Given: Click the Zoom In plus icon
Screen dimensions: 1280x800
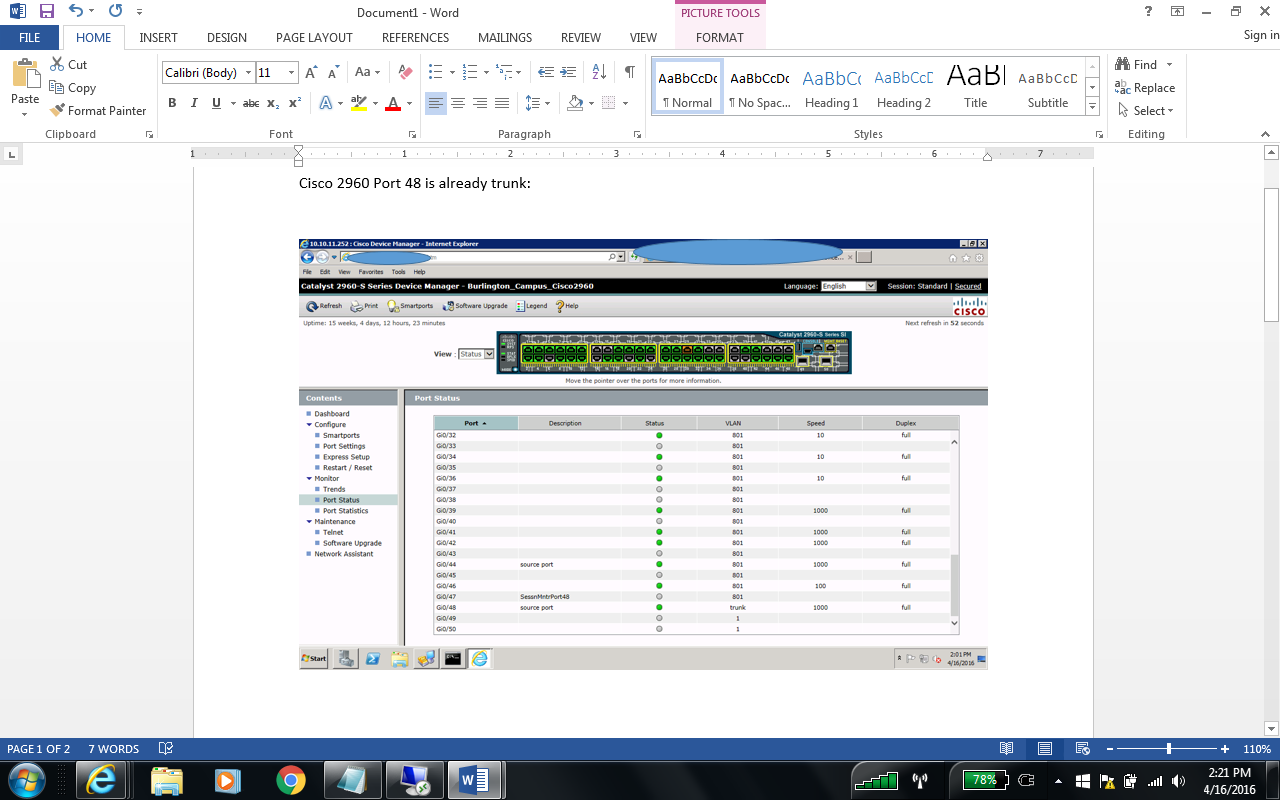Looking at the screenshot, I should tap(1225, 749).
